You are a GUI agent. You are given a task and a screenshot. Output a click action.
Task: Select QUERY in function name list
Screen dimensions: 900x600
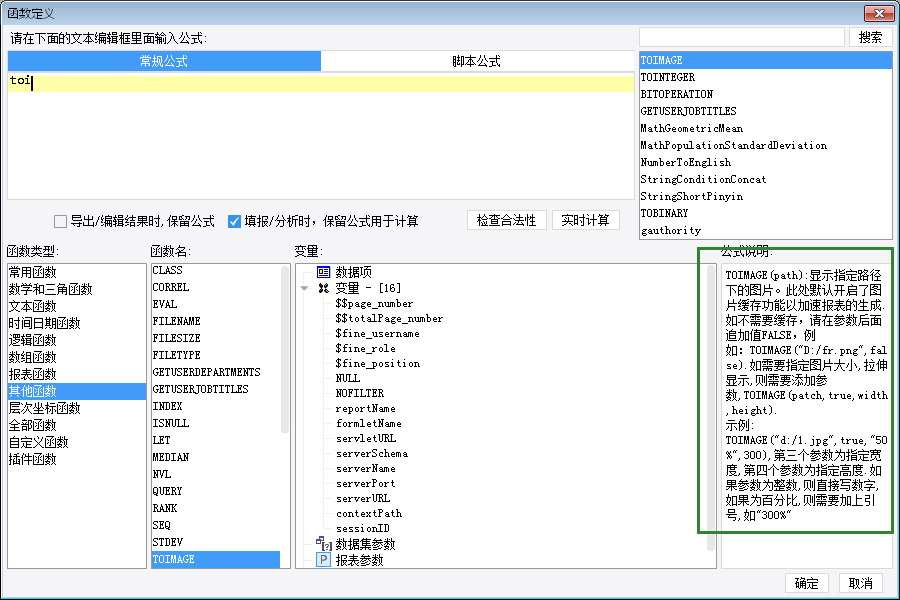pos(216,491)
